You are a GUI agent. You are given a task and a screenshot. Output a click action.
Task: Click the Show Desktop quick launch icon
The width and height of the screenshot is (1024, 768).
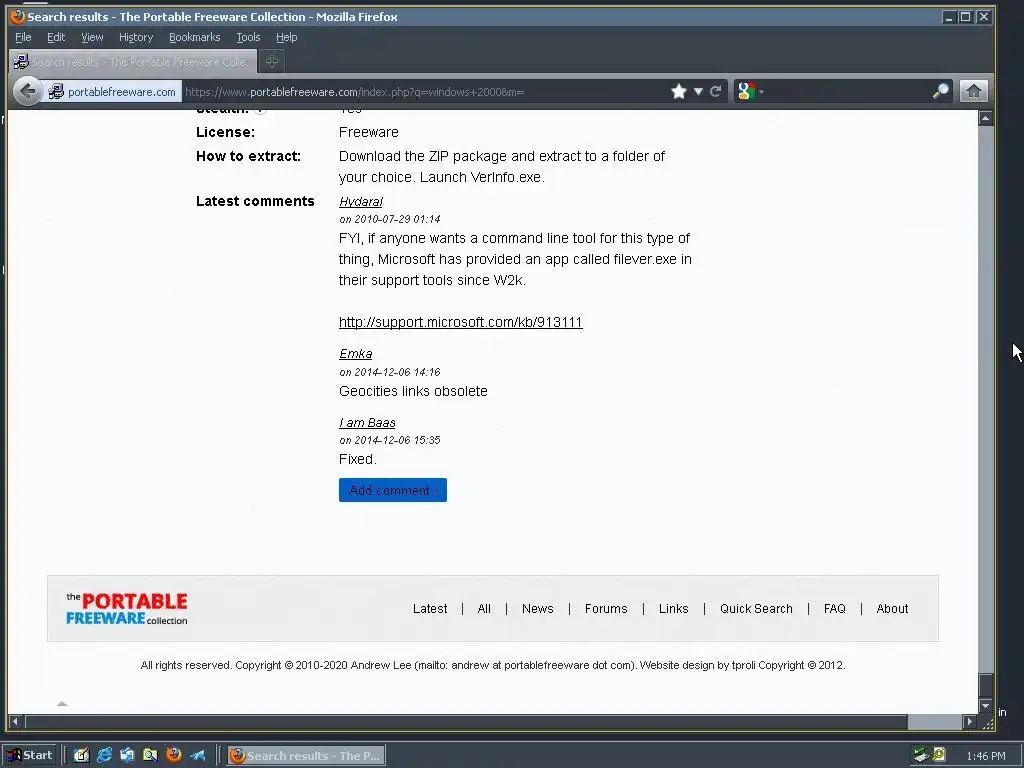coord(81,756)
